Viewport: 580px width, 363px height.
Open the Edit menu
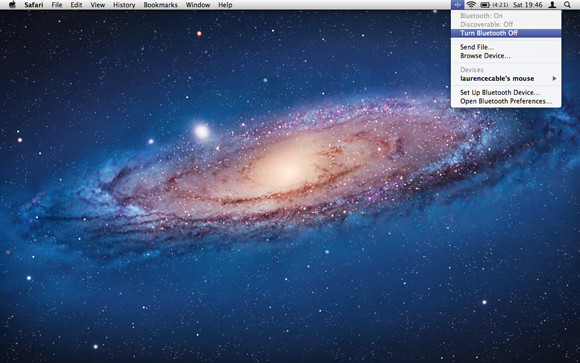pyautogui.click(x=76, y=5)
